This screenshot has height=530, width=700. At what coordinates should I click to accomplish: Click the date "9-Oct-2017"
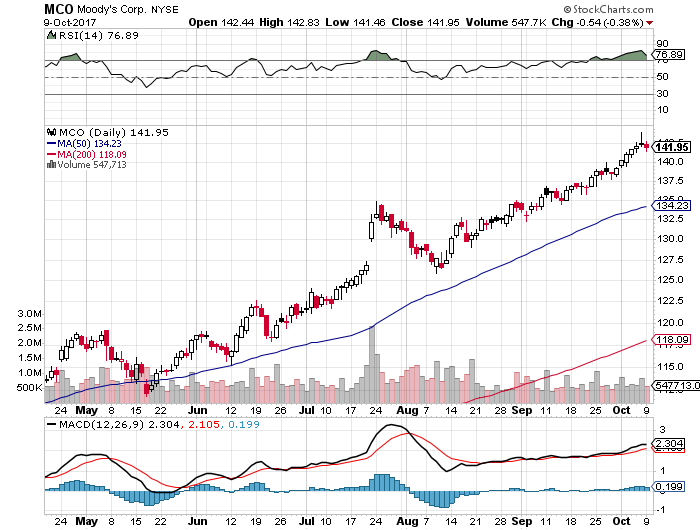pyautogui.click(x=70, y=22)
